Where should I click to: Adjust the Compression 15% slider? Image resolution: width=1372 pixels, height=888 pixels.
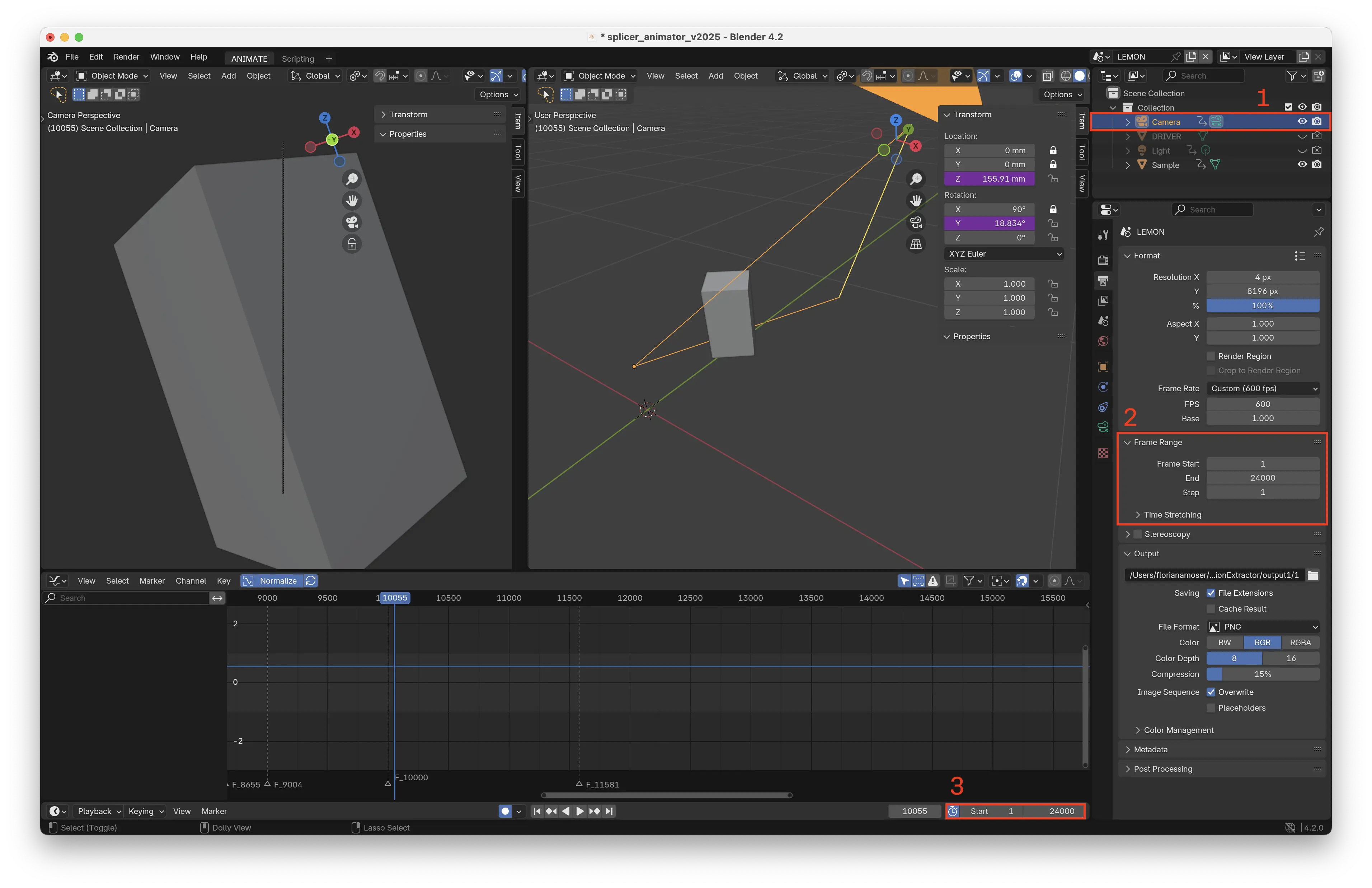point(1263,674)
